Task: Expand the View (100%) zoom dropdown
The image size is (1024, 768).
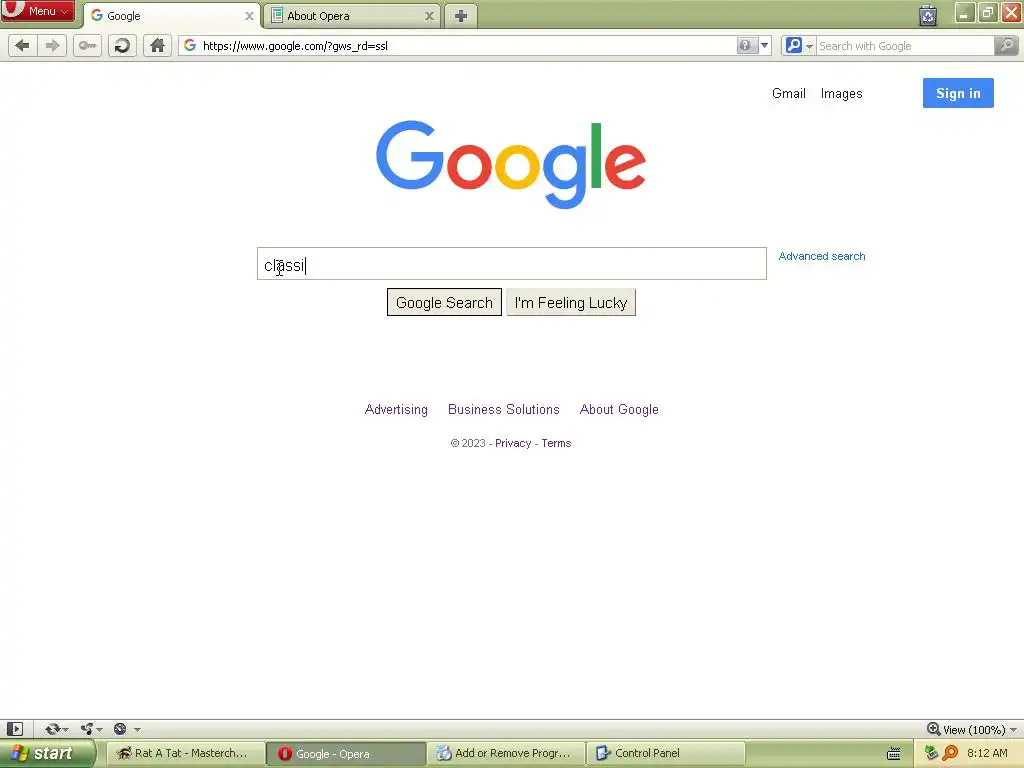Action: 1013,729
